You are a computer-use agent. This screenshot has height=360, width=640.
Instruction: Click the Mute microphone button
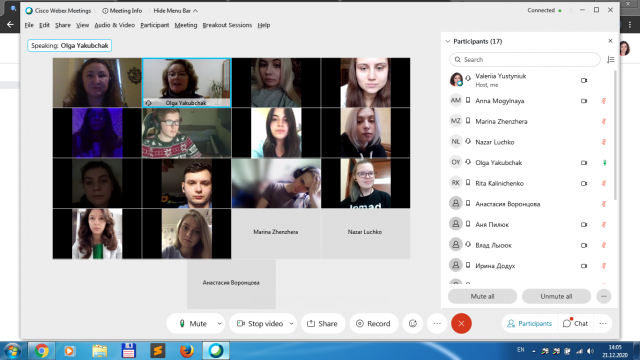pyautogui.click(x=192, y=324)
